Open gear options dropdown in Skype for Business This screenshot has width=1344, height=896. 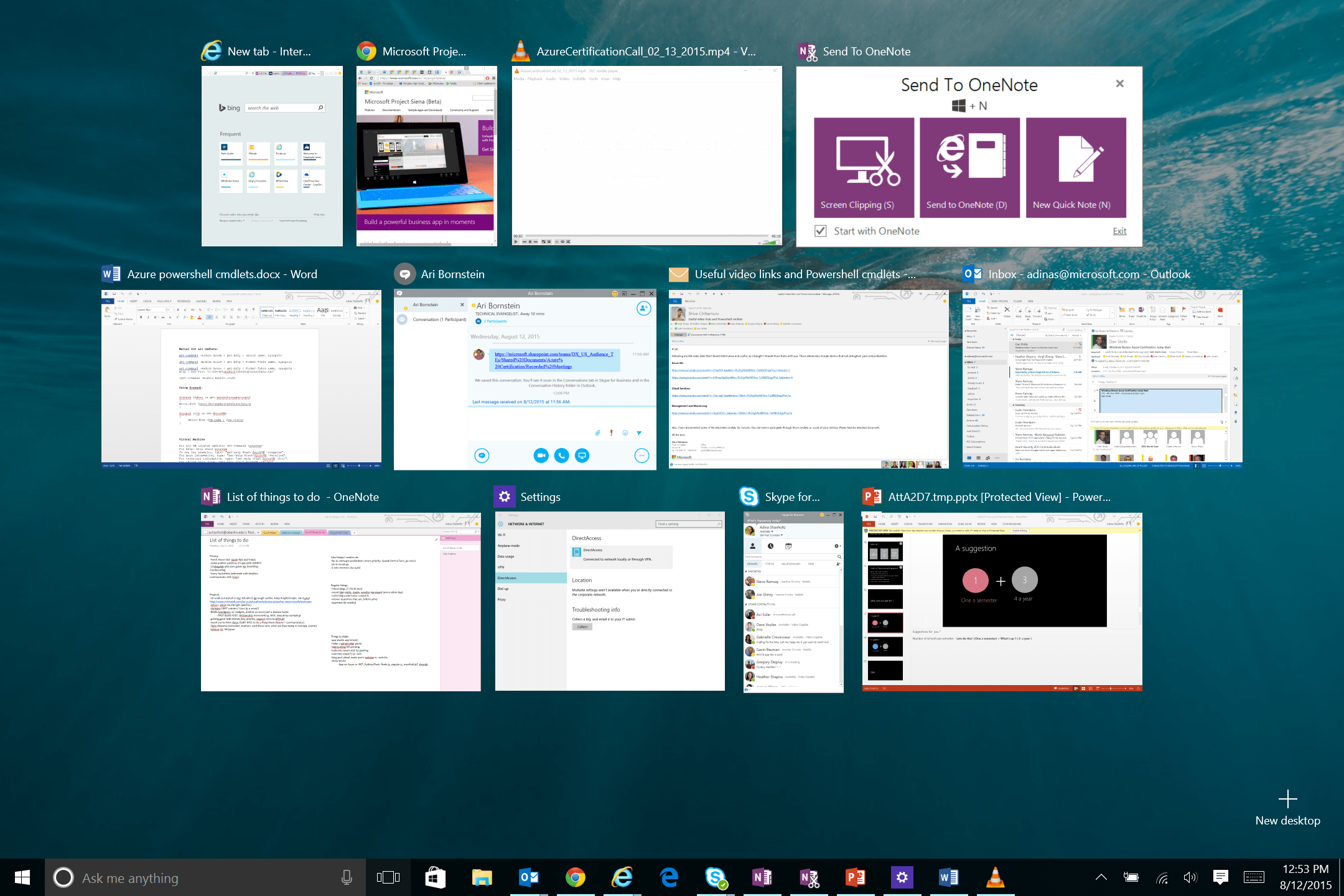pyautogui.click(x=838, y=546)
